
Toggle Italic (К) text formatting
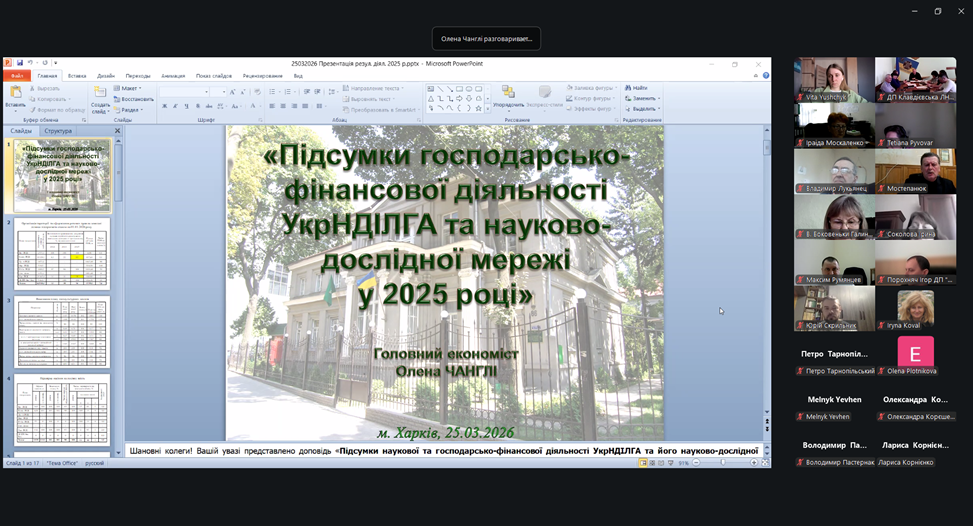click(174, 106)
